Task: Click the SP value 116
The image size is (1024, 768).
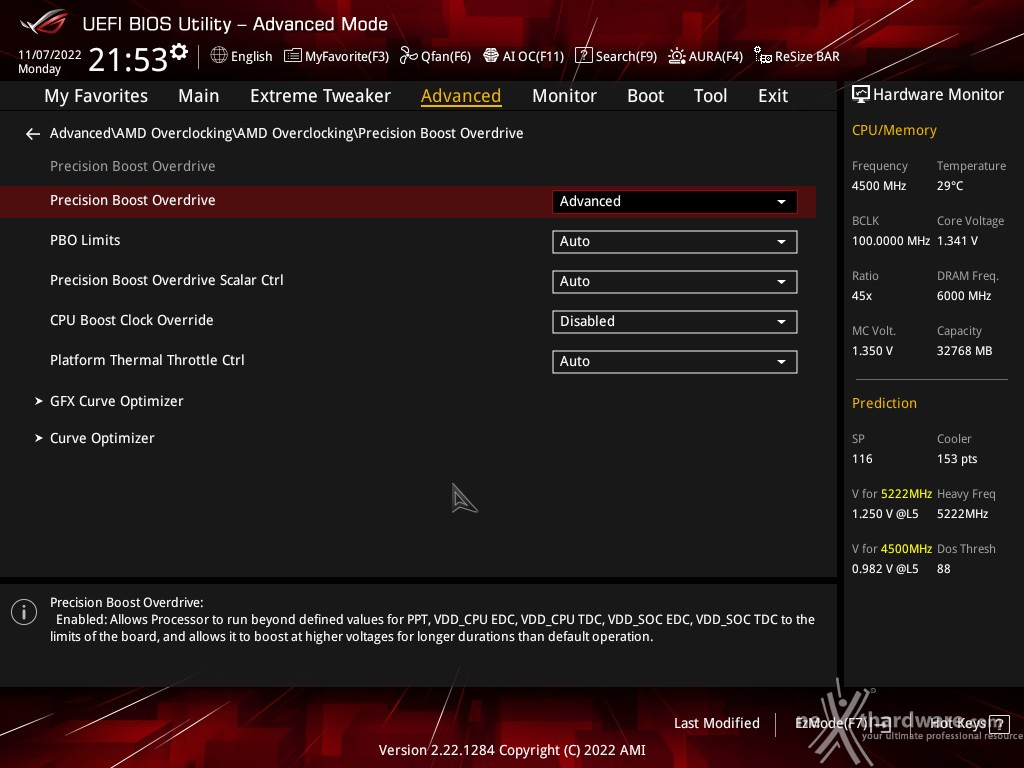Action: [862, 458]
